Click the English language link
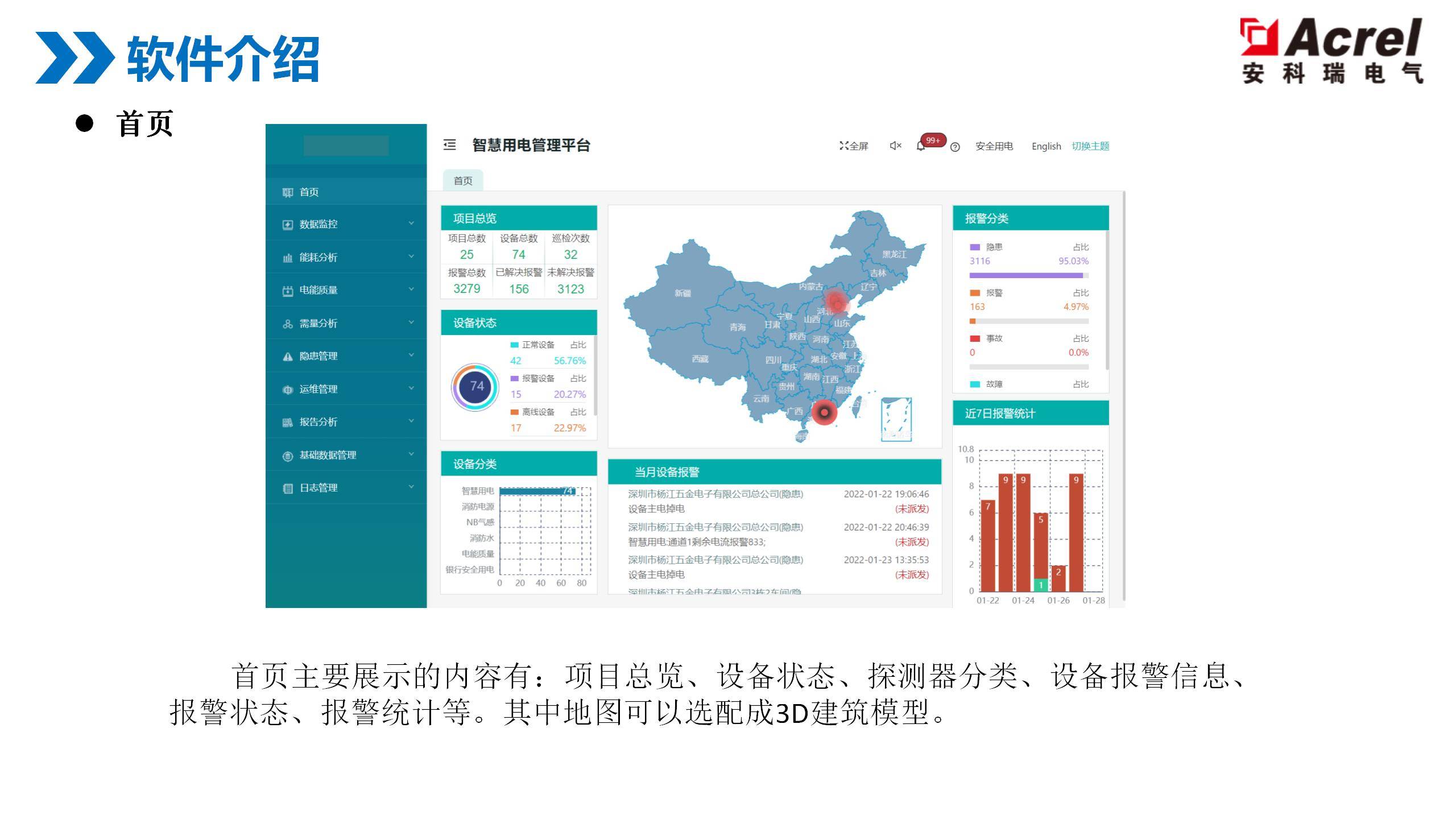This screenshot has height=819, width=1456. coord(1046,146)
